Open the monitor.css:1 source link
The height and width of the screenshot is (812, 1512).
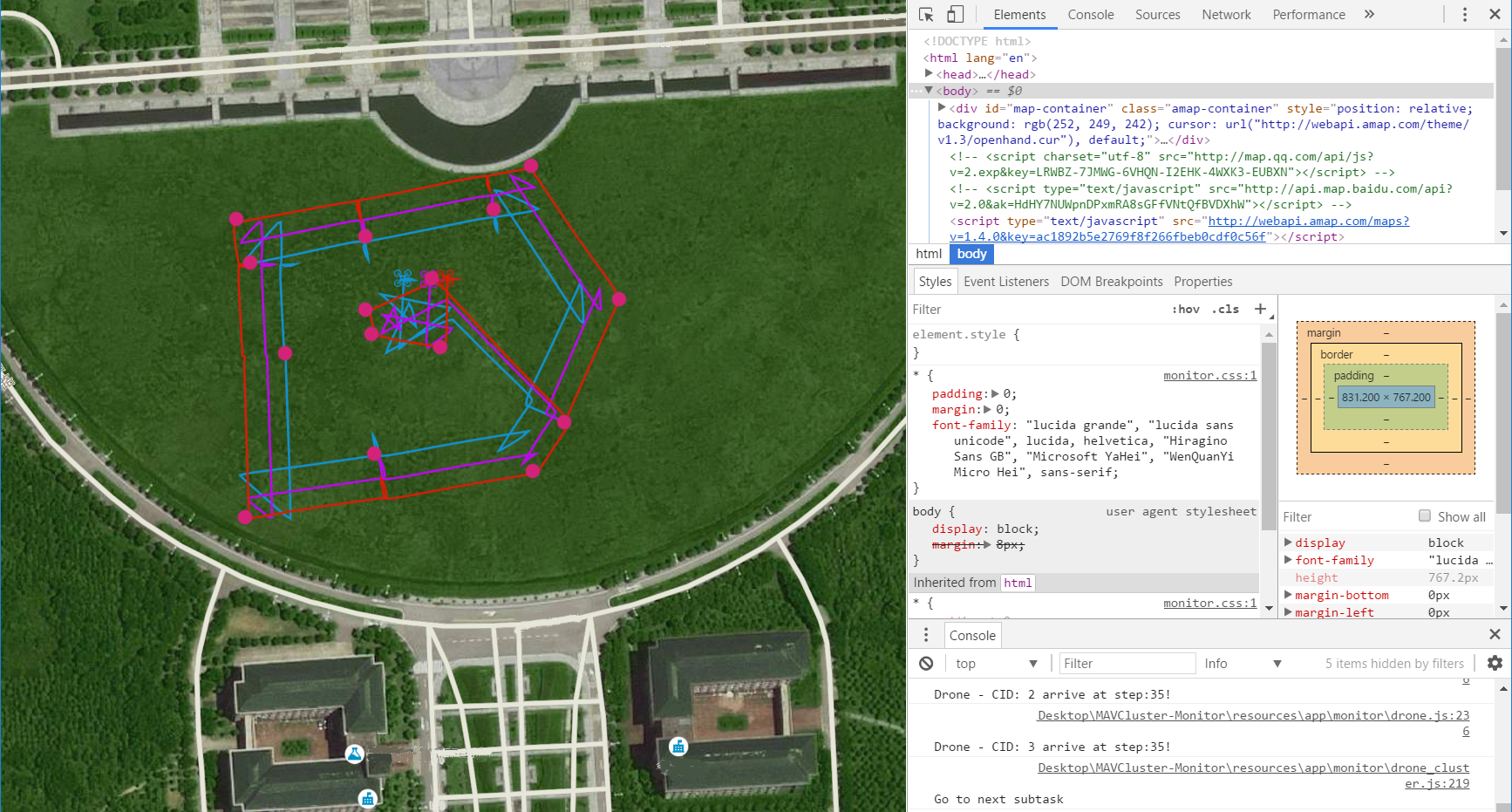coord(1209,376)
